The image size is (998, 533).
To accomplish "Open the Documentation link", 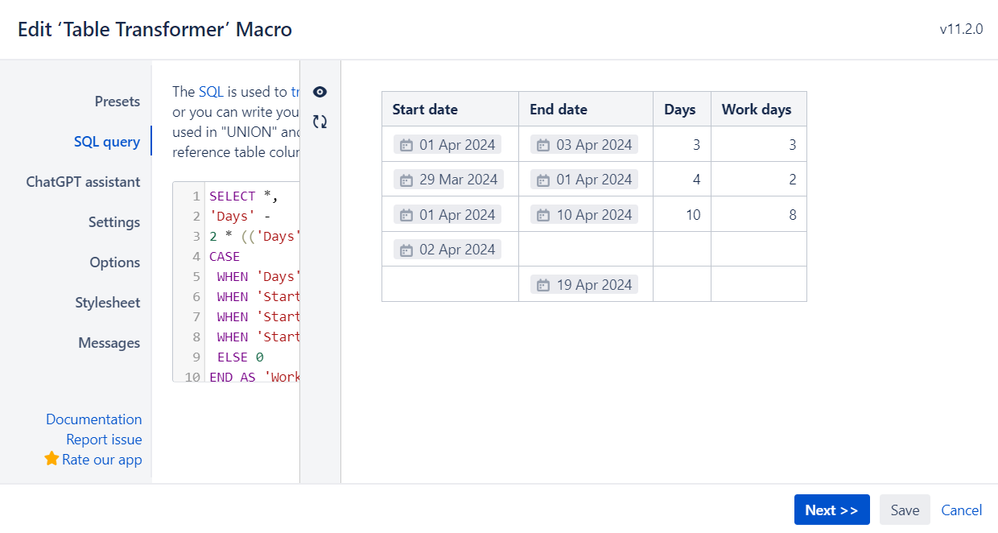I will [94, 419].
